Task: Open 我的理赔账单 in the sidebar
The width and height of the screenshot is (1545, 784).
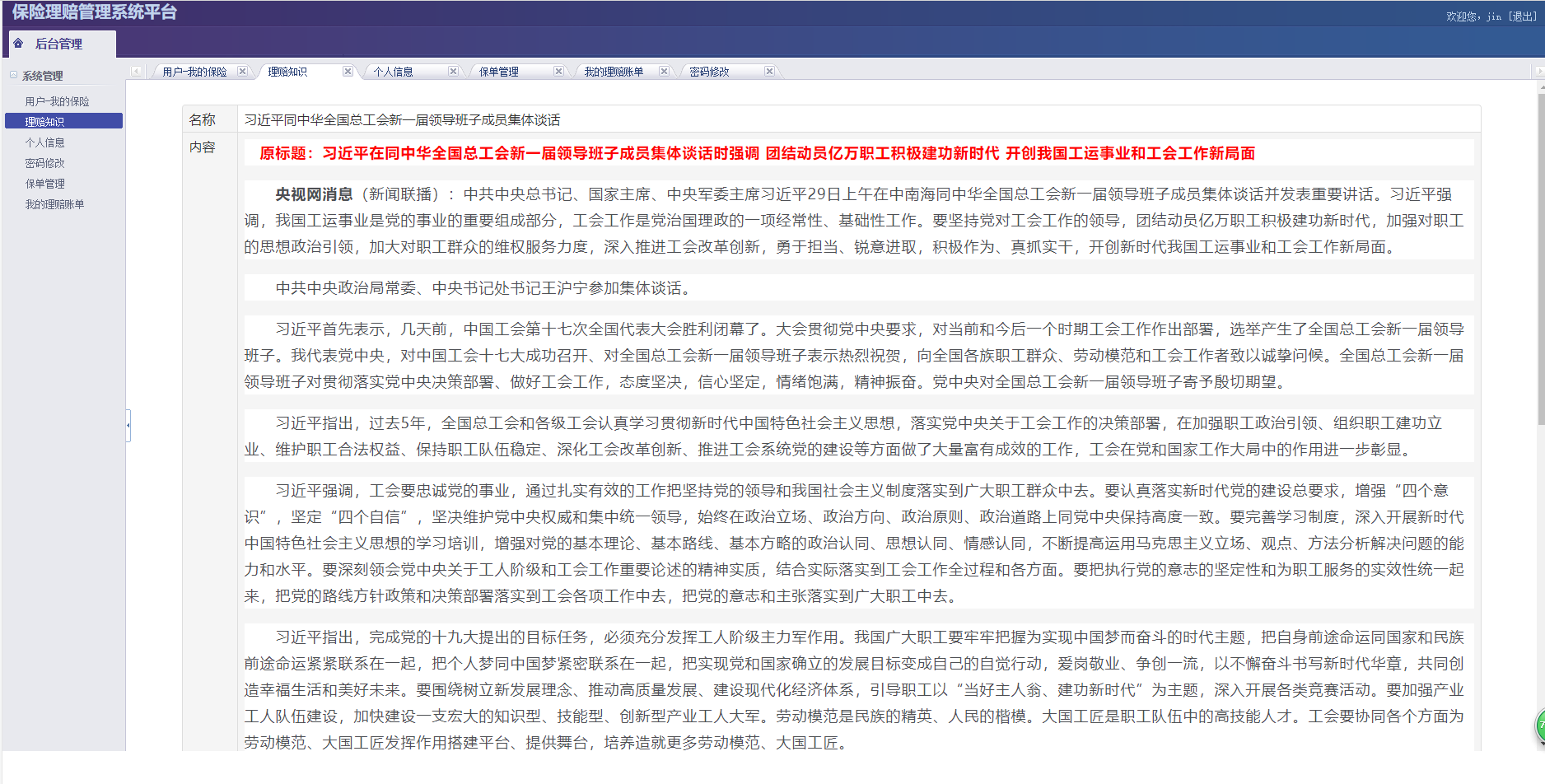Action: click(x=54, y=204)
